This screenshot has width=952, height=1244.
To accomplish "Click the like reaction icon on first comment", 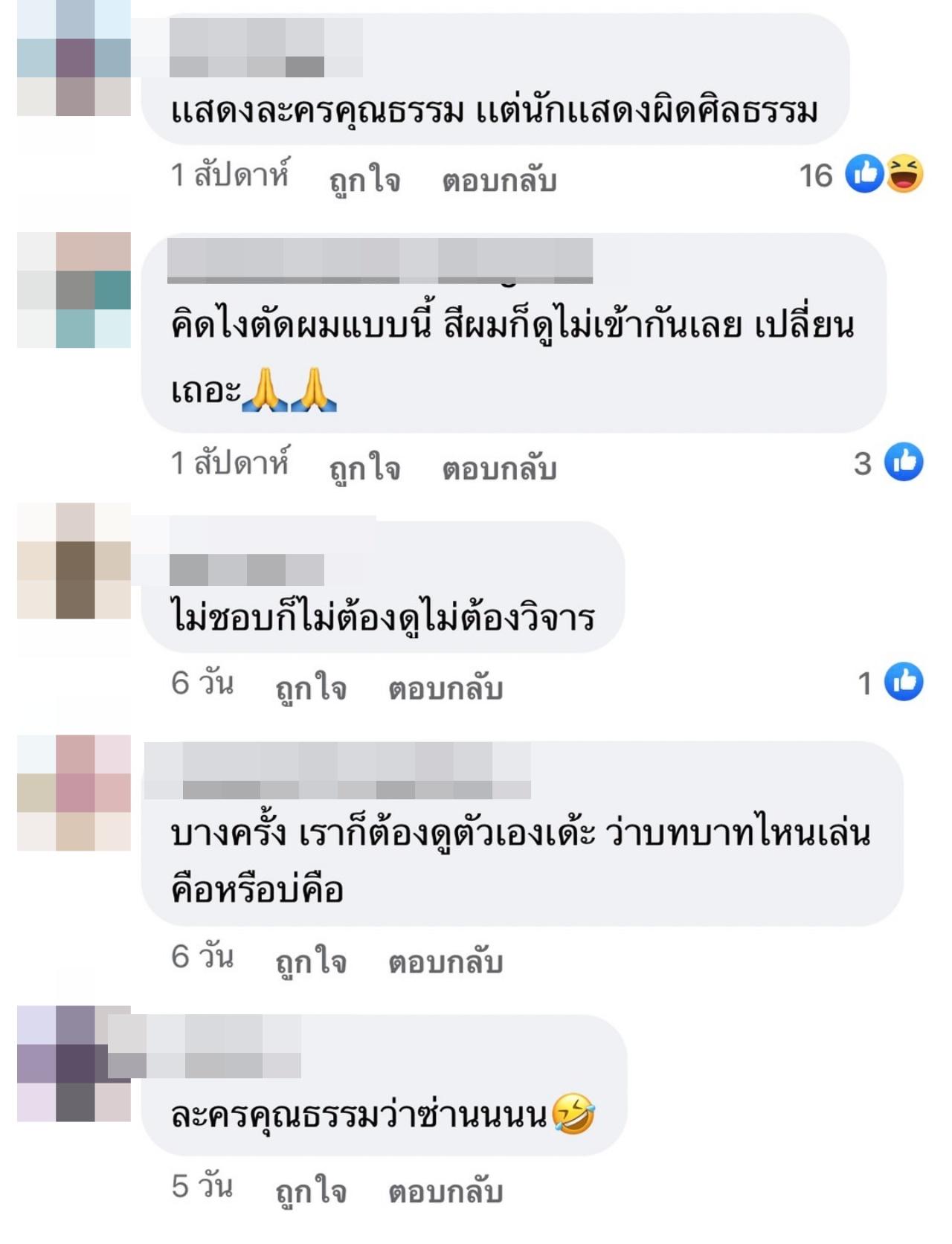I will (864, 174).
